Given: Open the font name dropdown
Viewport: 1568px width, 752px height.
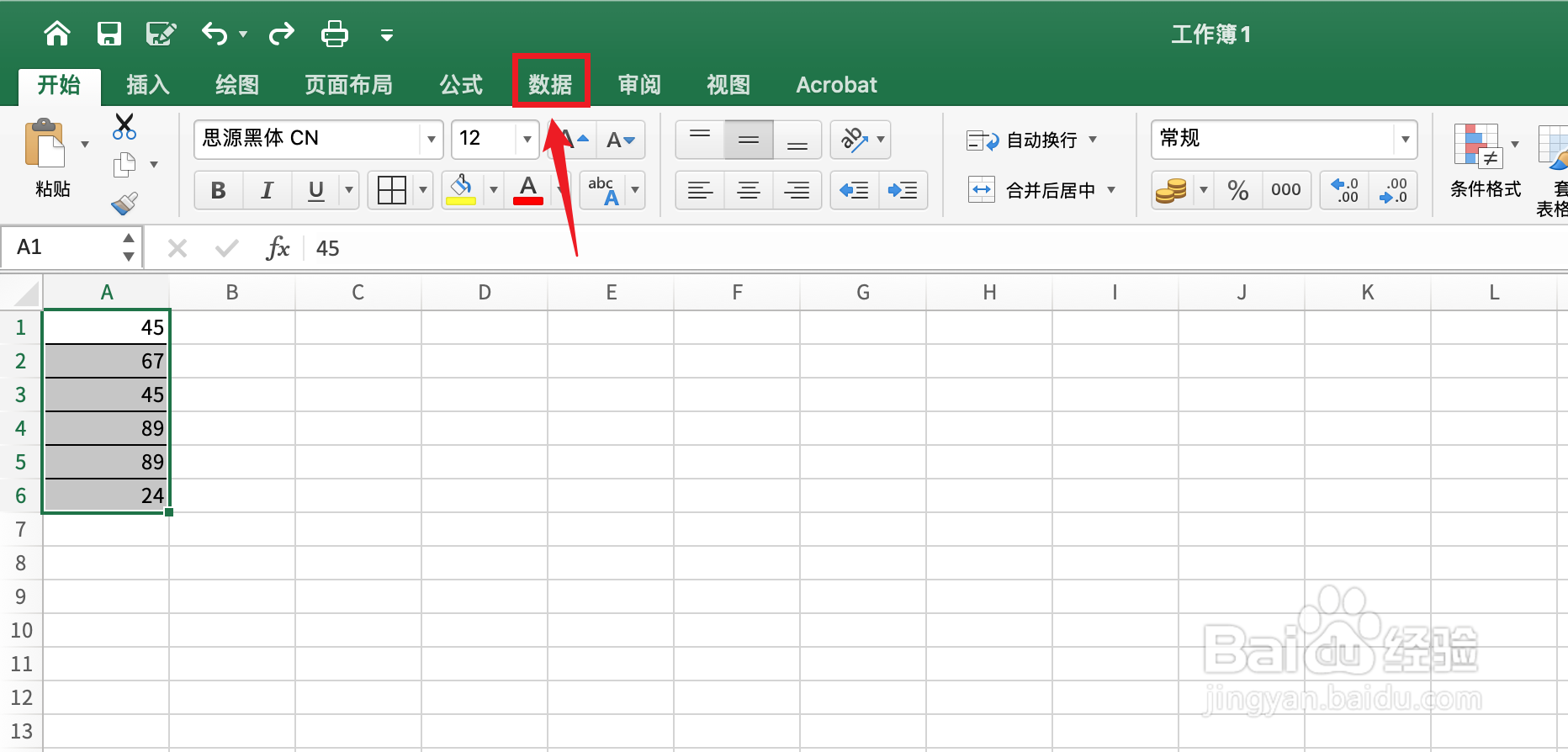Looking at the screenshot, I should coord(432,140).
